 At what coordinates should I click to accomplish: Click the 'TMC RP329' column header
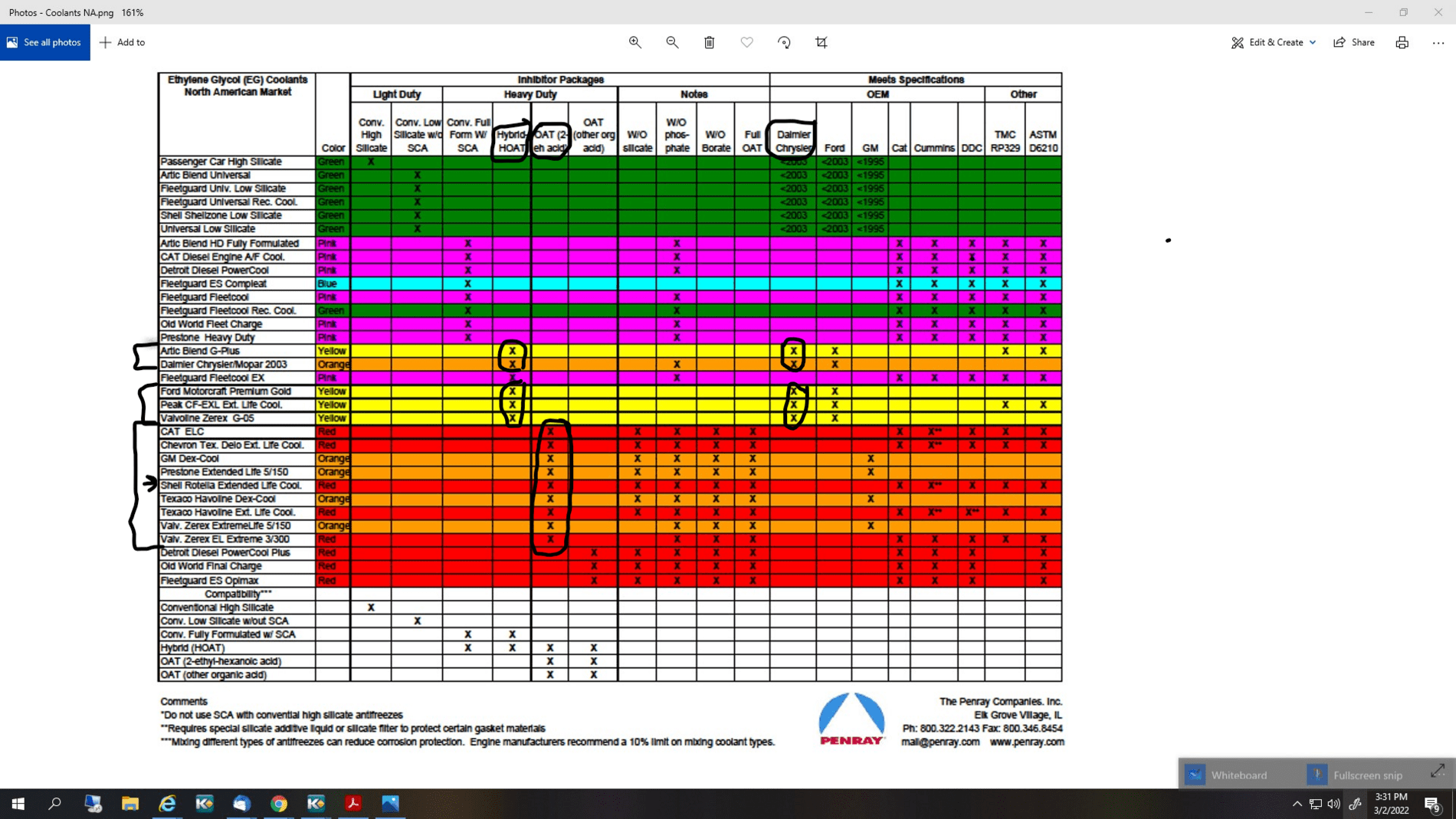click(1005, 141)
